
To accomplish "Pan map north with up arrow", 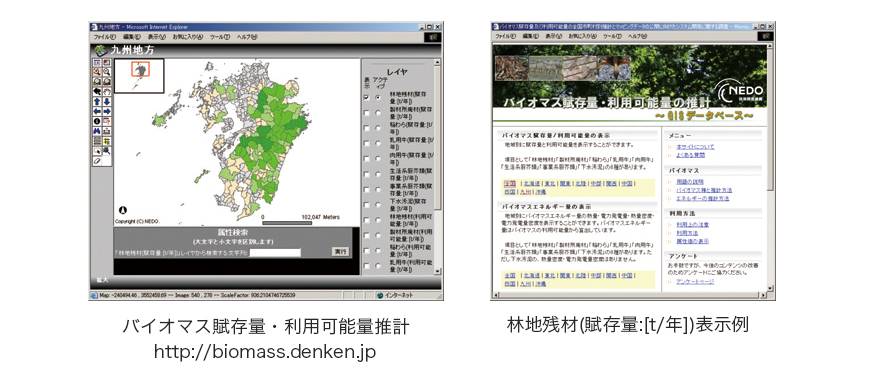I will click(x=97, y=101).
